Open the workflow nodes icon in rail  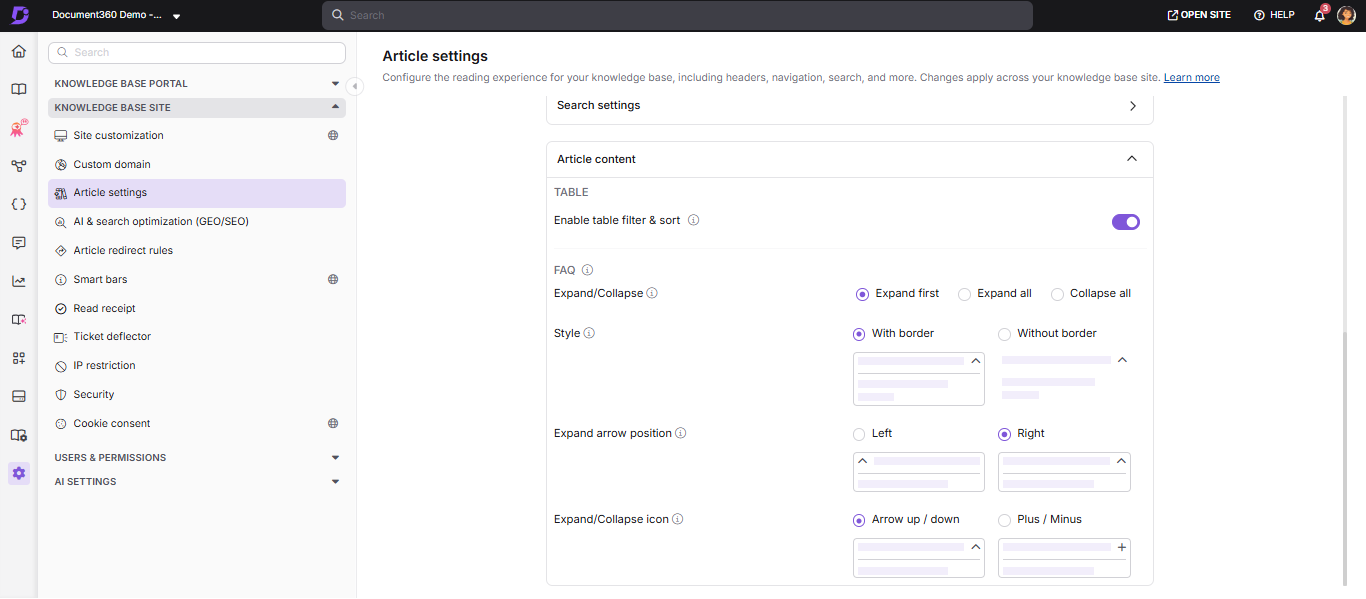(19, 166)
